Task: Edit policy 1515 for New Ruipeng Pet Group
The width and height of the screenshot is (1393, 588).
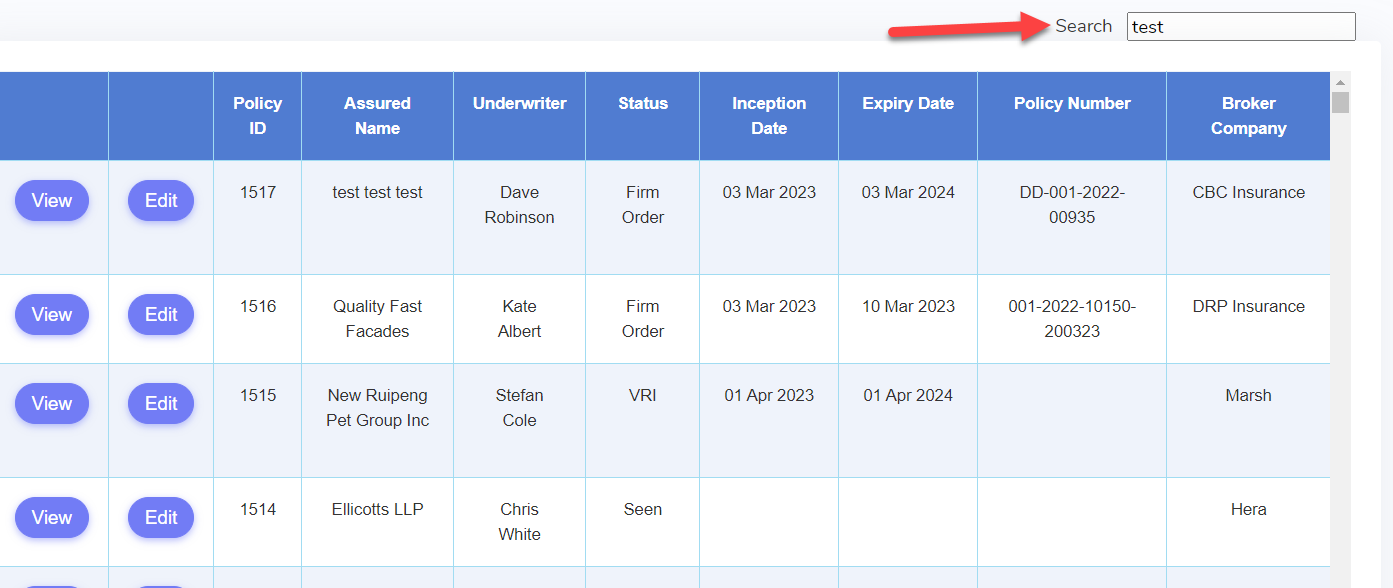Action: 161,404
